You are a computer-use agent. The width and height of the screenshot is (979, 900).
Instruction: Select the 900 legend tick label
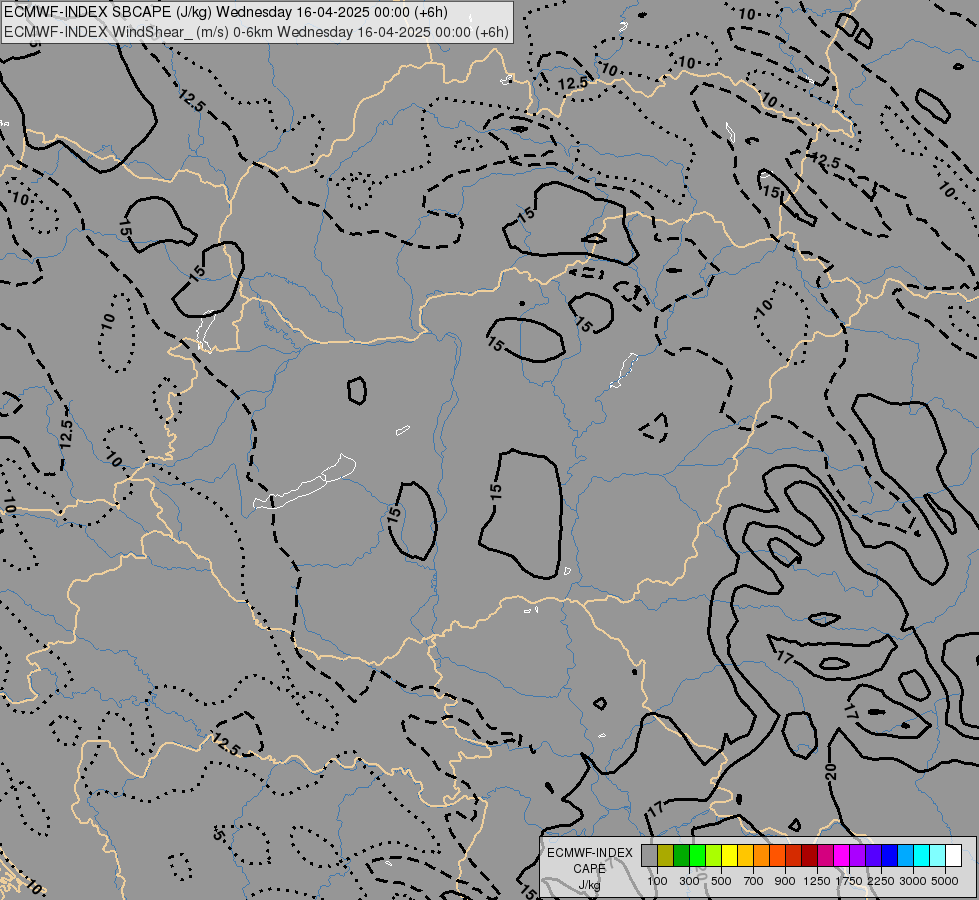pos(785,881)
